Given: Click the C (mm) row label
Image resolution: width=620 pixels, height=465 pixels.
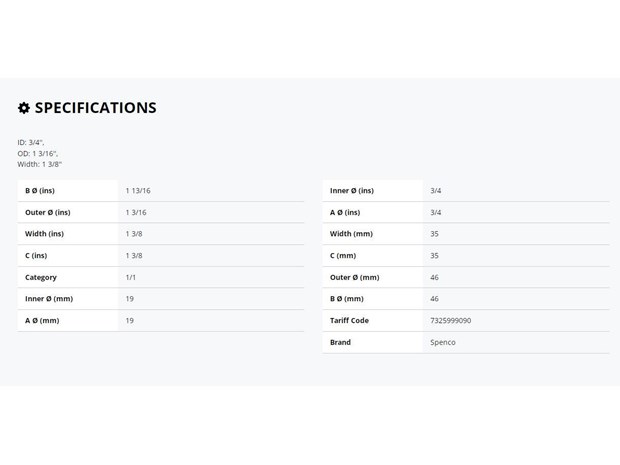Looking at the screenshot, I should [343, 255].
